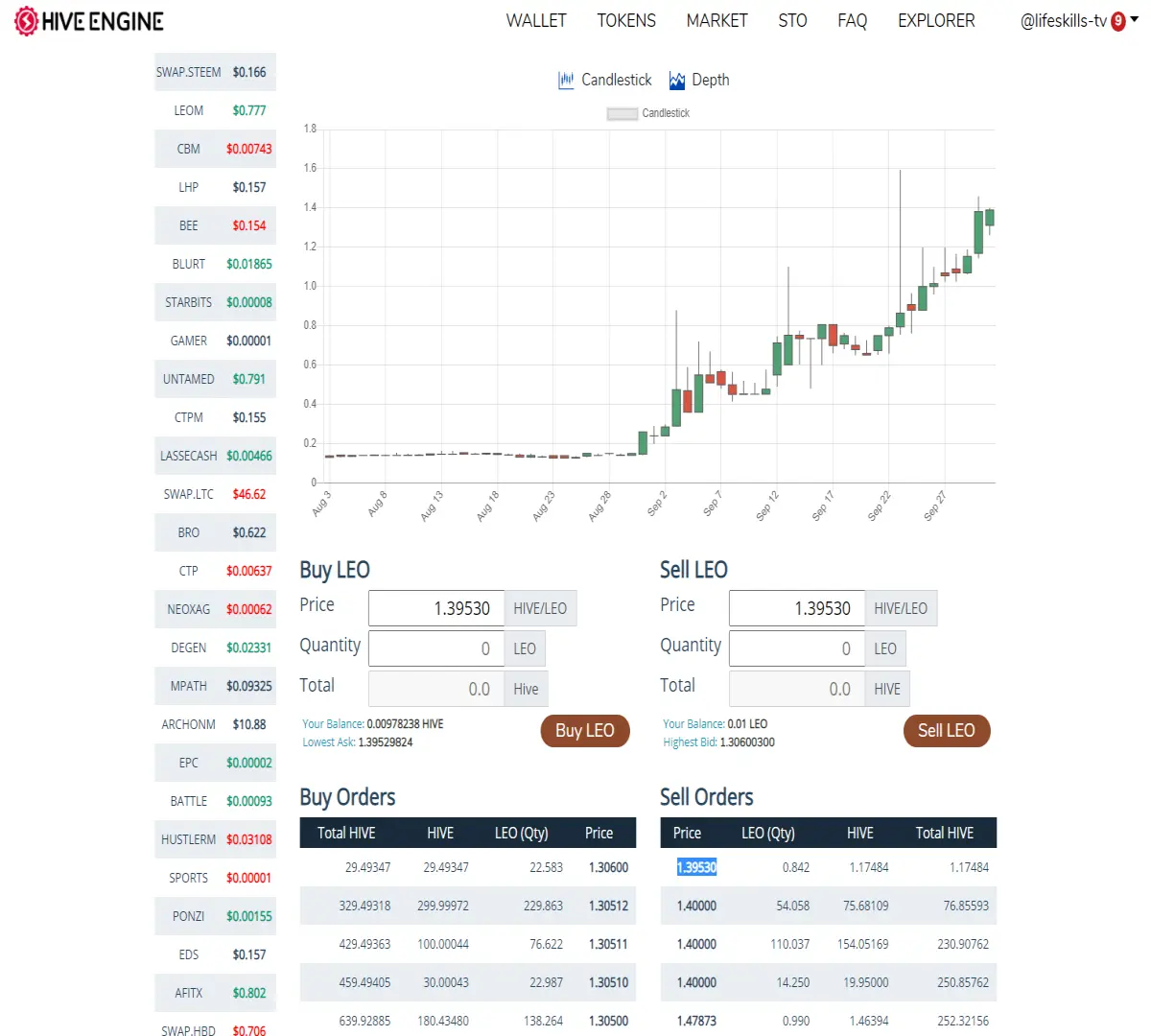The width and height of the screenshot is (1151, 1036).
Task: Select GAMER token row
Action: (215, 341)
